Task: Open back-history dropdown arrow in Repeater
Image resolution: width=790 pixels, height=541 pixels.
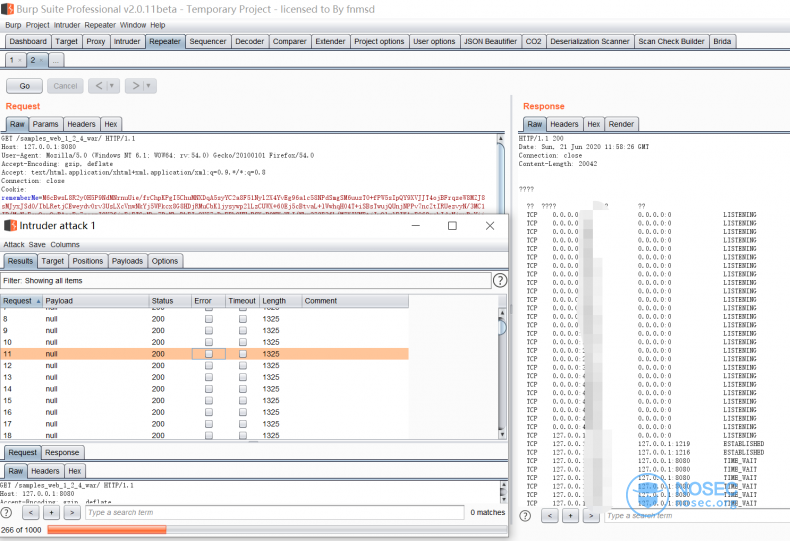Action: pyautogui.click(x=113, y=86)
